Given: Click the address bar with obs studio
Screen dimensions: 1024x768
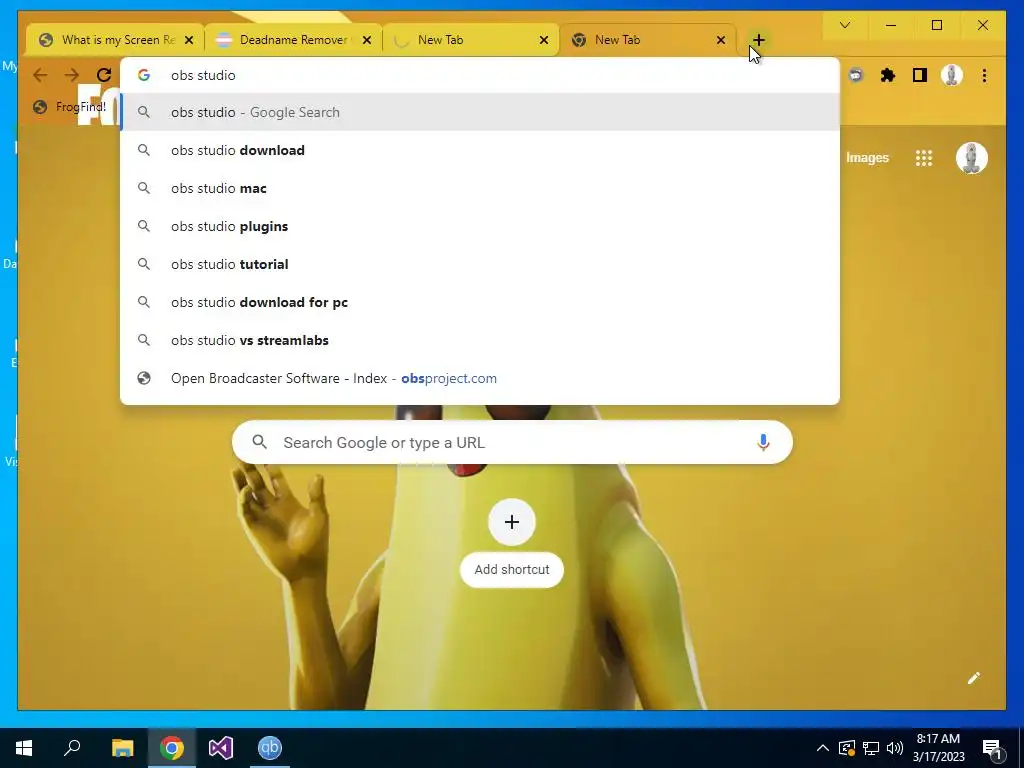Looking at the screenshot, I should [x=480, y=75].
